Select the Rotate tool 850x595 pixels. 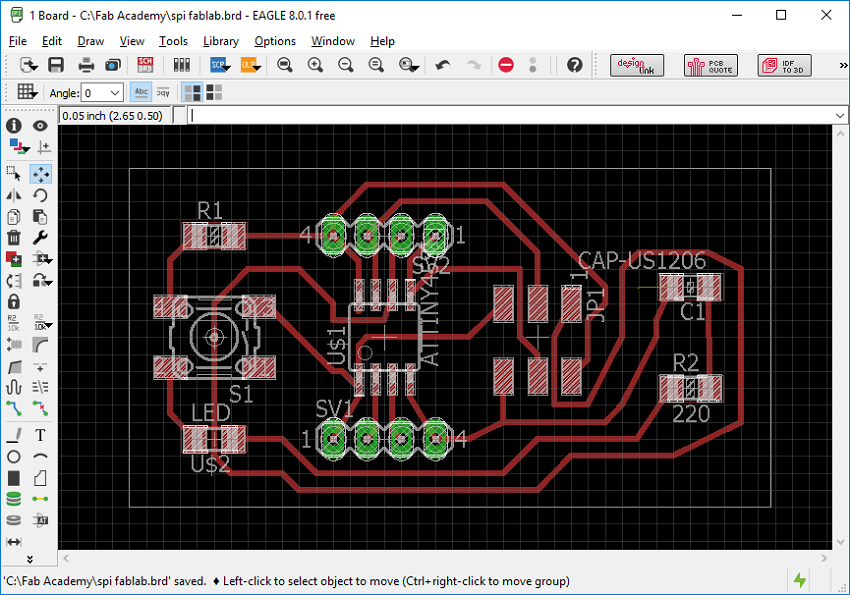[40, 195]
